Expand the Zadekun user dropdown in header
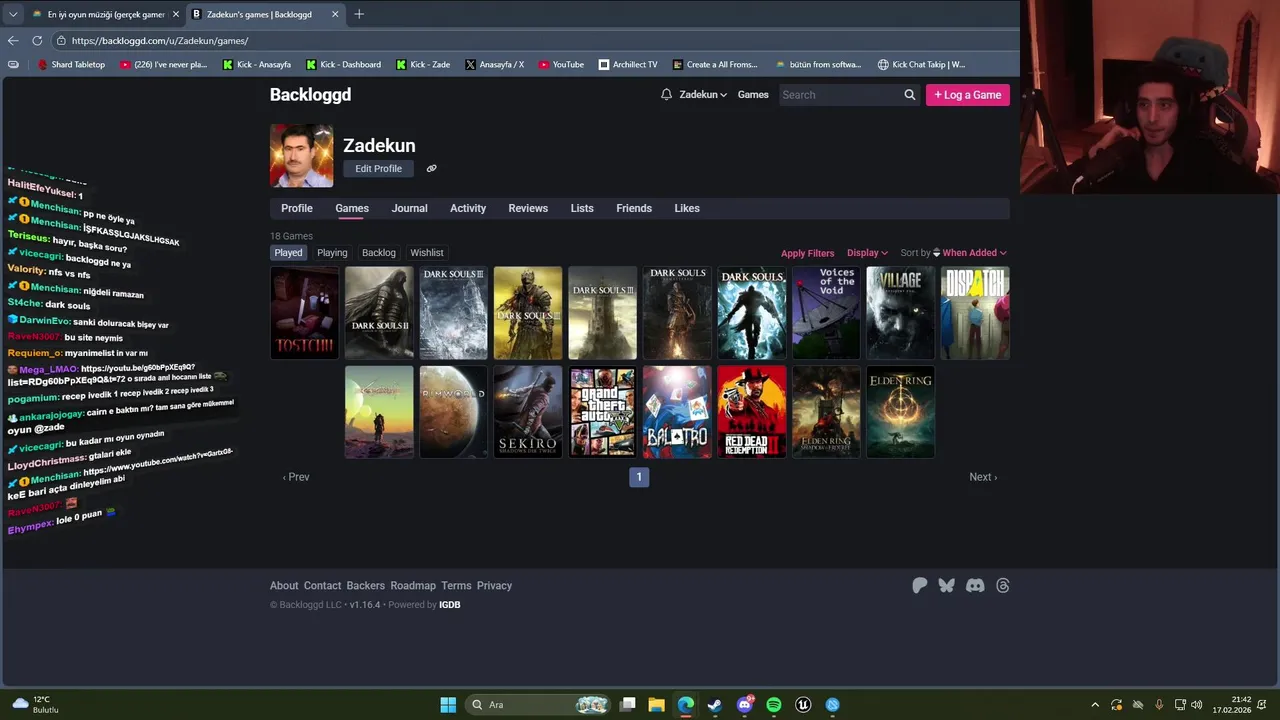 click(703, 95)
